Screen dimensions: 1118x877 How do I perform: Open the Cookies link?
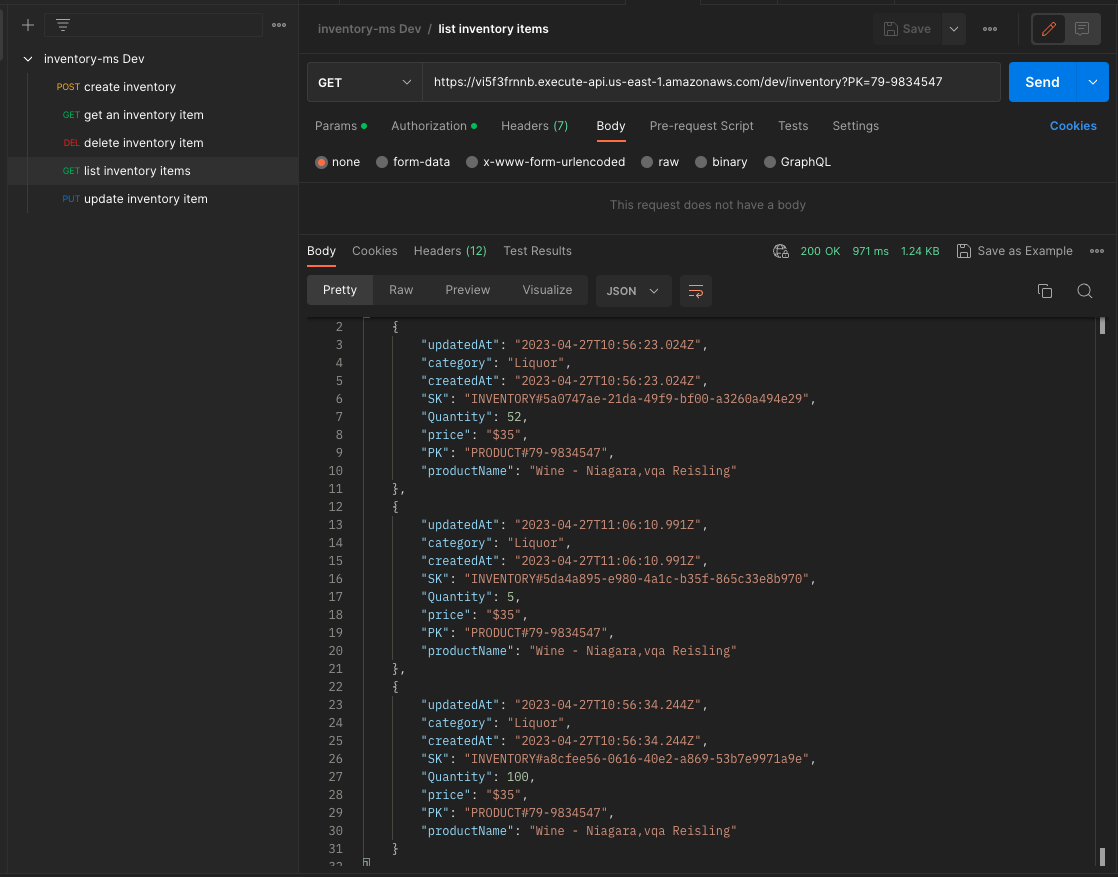(1072, 125)
